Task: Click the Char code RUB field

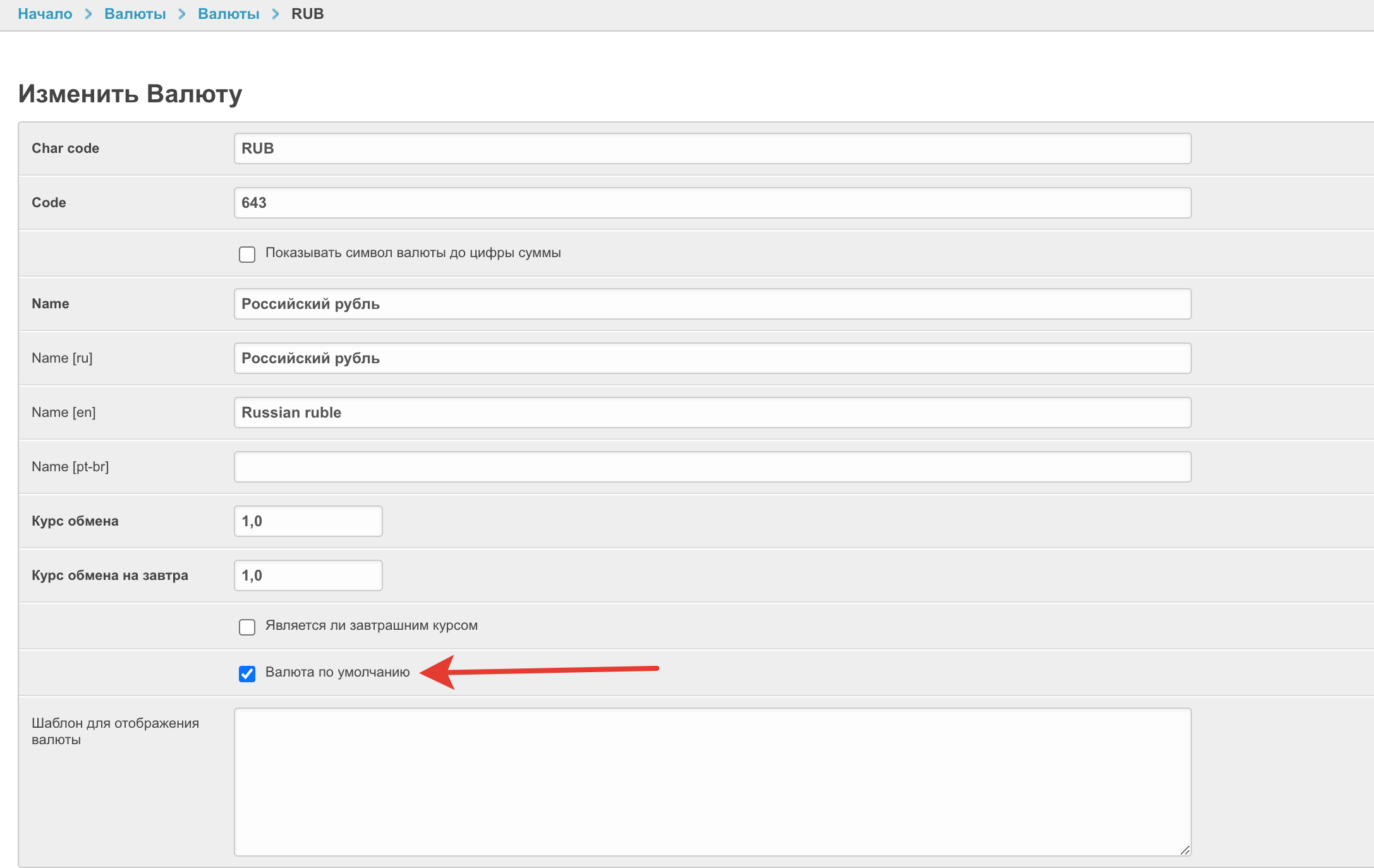Action: click(x=712, y=148)
